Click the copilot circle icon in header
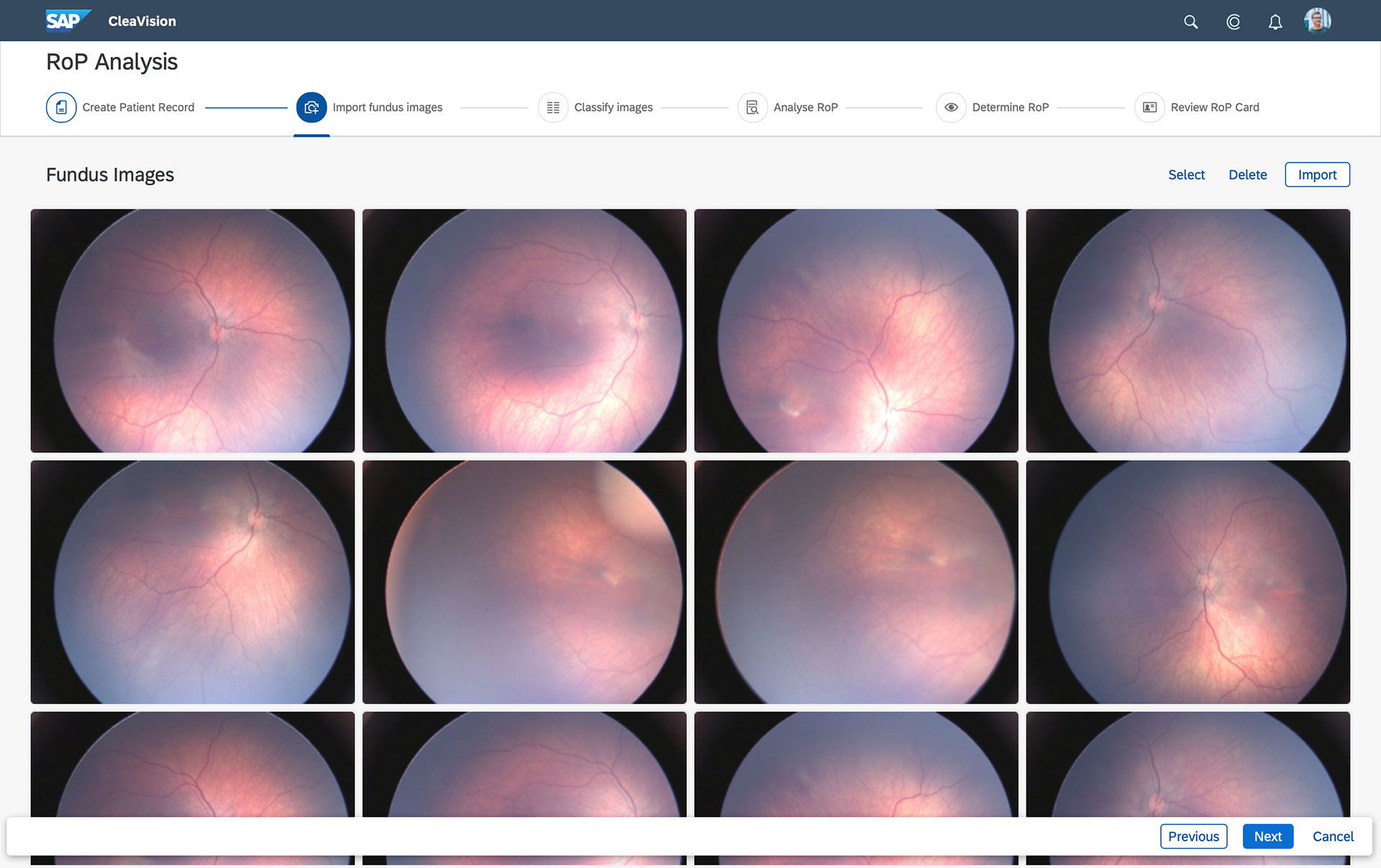 1233,22
